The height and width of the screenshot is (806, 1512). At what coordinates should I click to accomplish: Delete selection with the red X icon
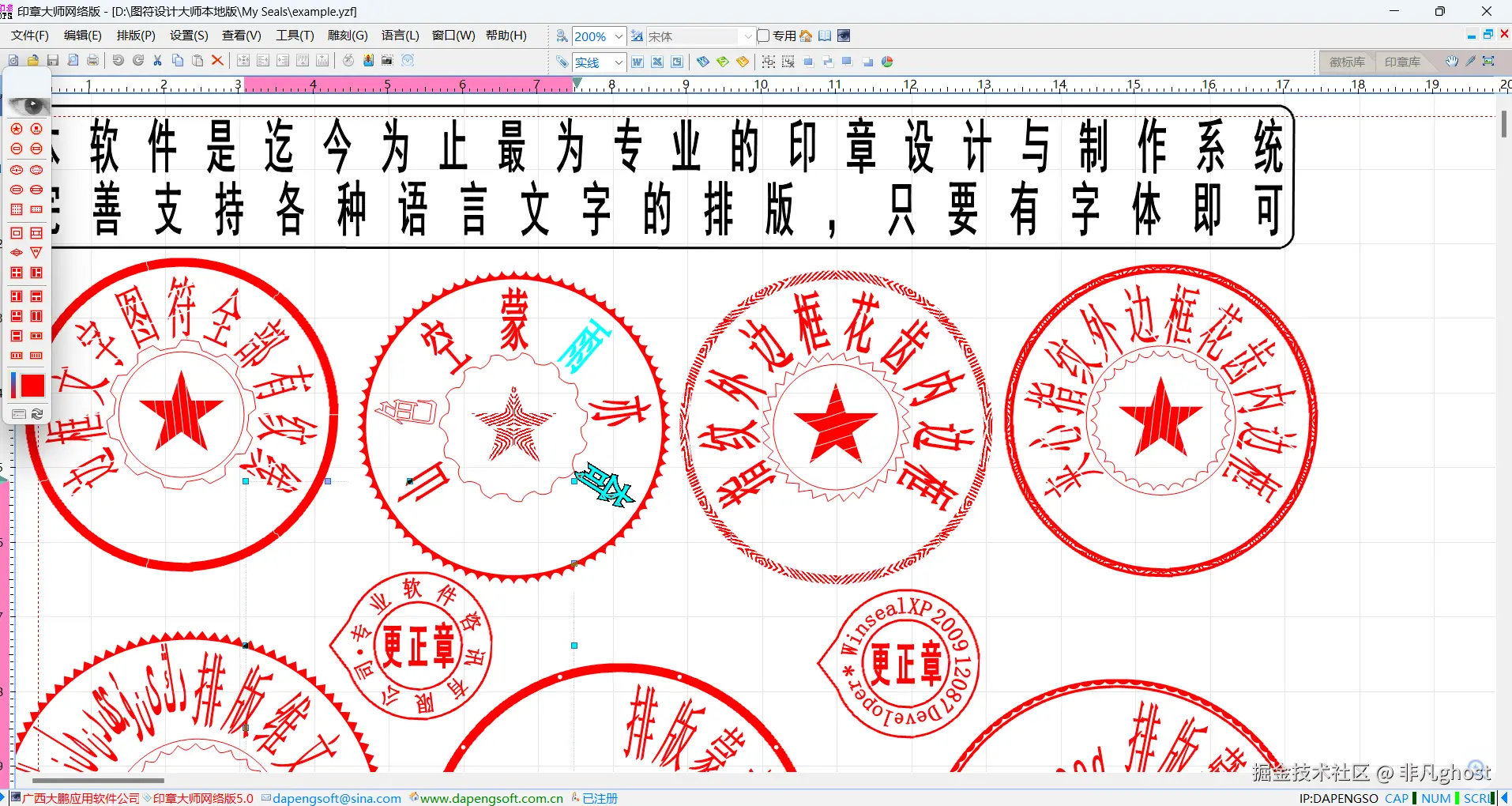[217, 61]
